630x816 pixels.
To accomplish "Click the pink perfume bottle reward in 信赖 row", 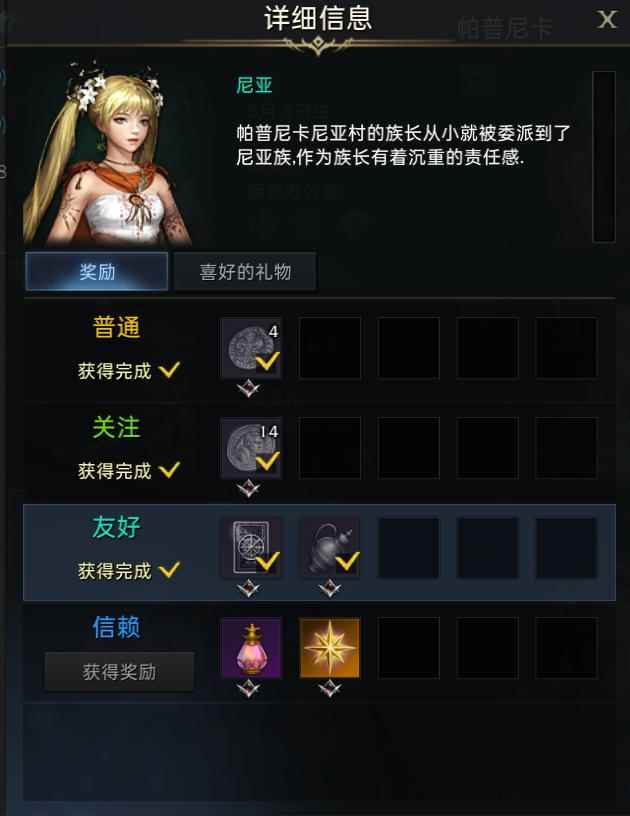I will point(251,647).
